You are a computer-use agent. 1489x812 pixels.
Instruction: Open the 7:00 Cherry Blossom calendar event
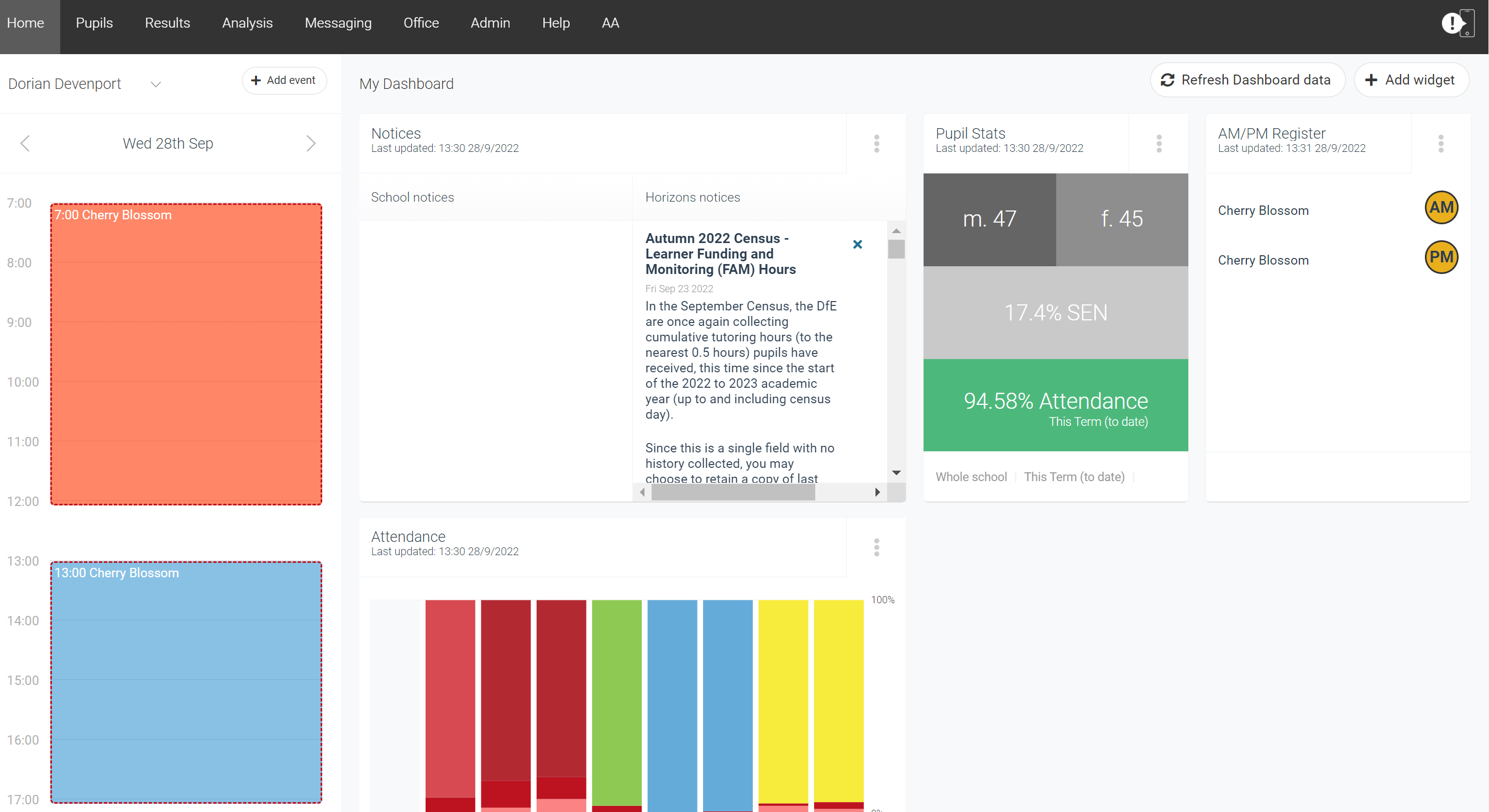tap(186, 354)
